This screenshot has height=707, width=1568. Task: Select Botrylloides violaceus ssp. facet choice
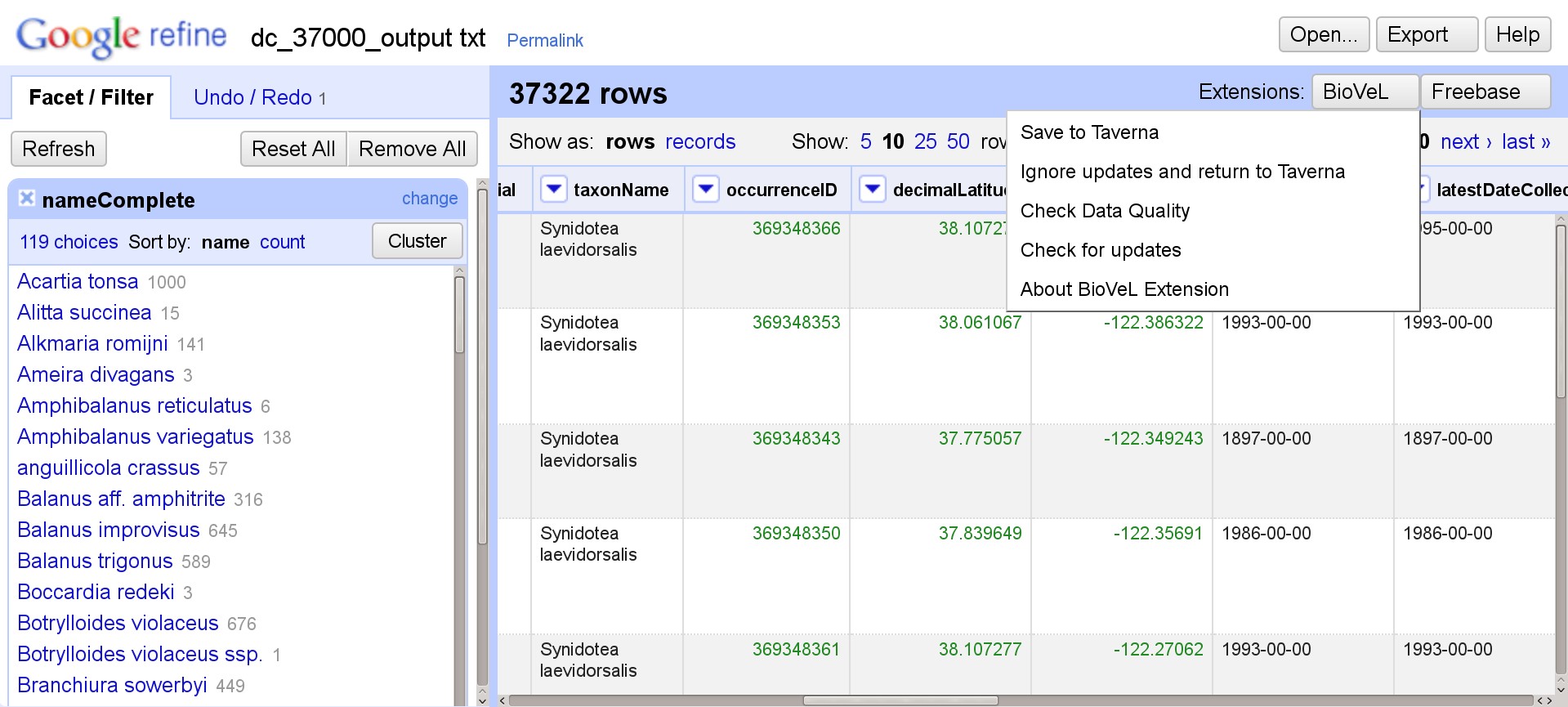[140, 654]
